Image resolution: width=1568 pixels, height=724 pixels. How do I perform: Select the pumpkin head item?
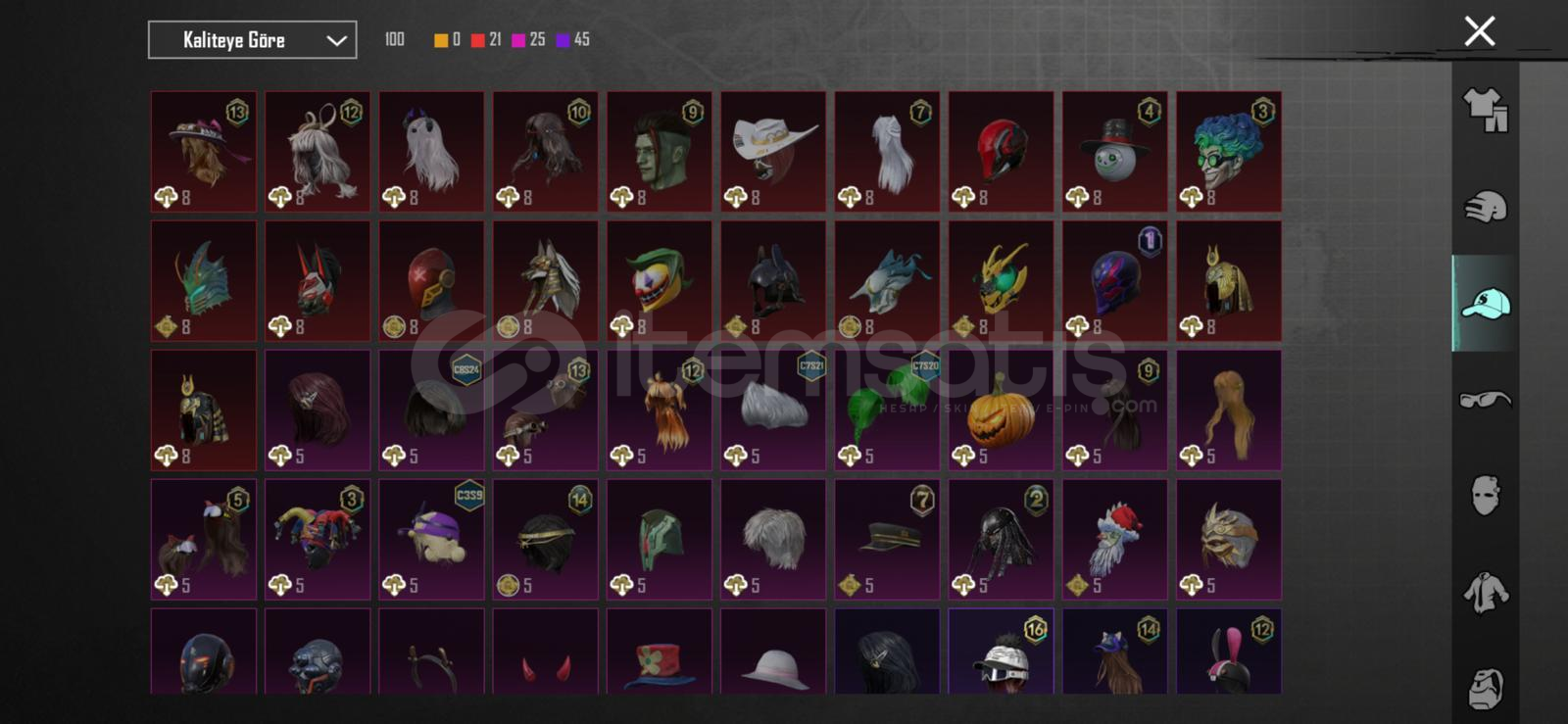(1001, 410)
